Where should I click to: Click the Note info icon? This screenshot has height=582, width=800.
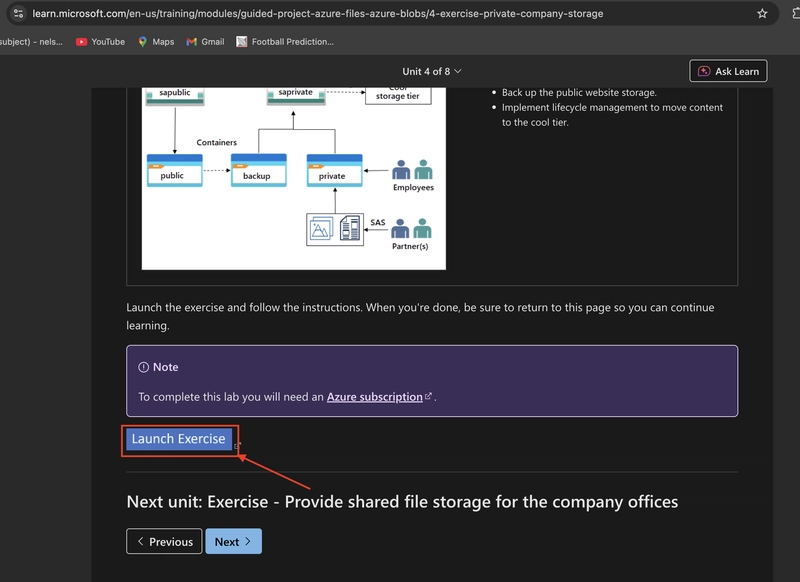[x=143, y=367]
